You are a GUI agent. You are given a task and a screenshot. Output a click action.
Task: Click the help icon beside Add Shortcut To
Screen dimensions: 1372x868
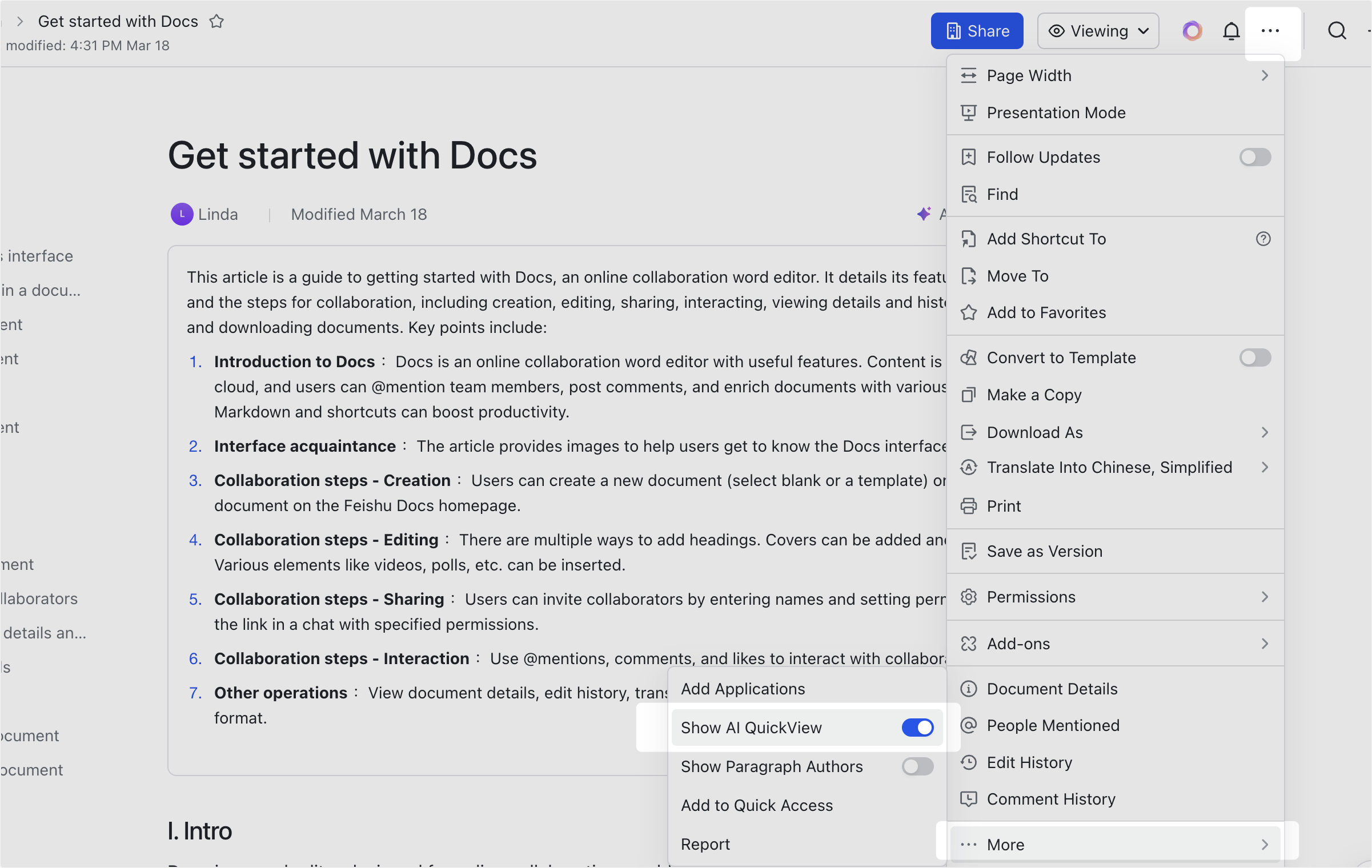coord(1263,239)
